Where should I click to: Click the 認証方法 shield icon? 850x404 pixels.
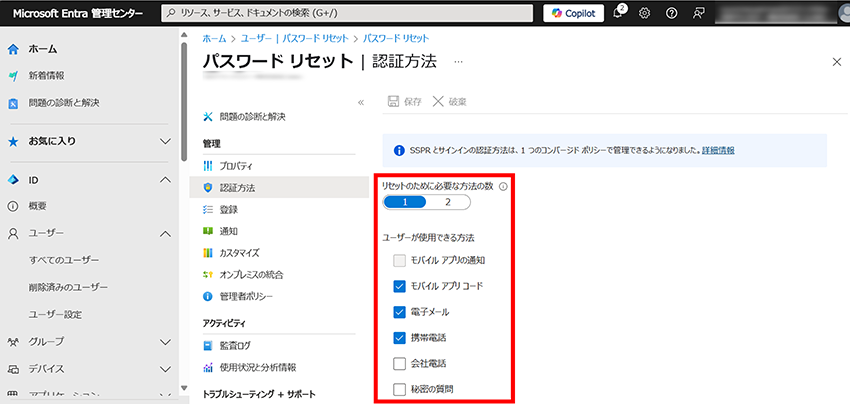(x=208, y=188)
